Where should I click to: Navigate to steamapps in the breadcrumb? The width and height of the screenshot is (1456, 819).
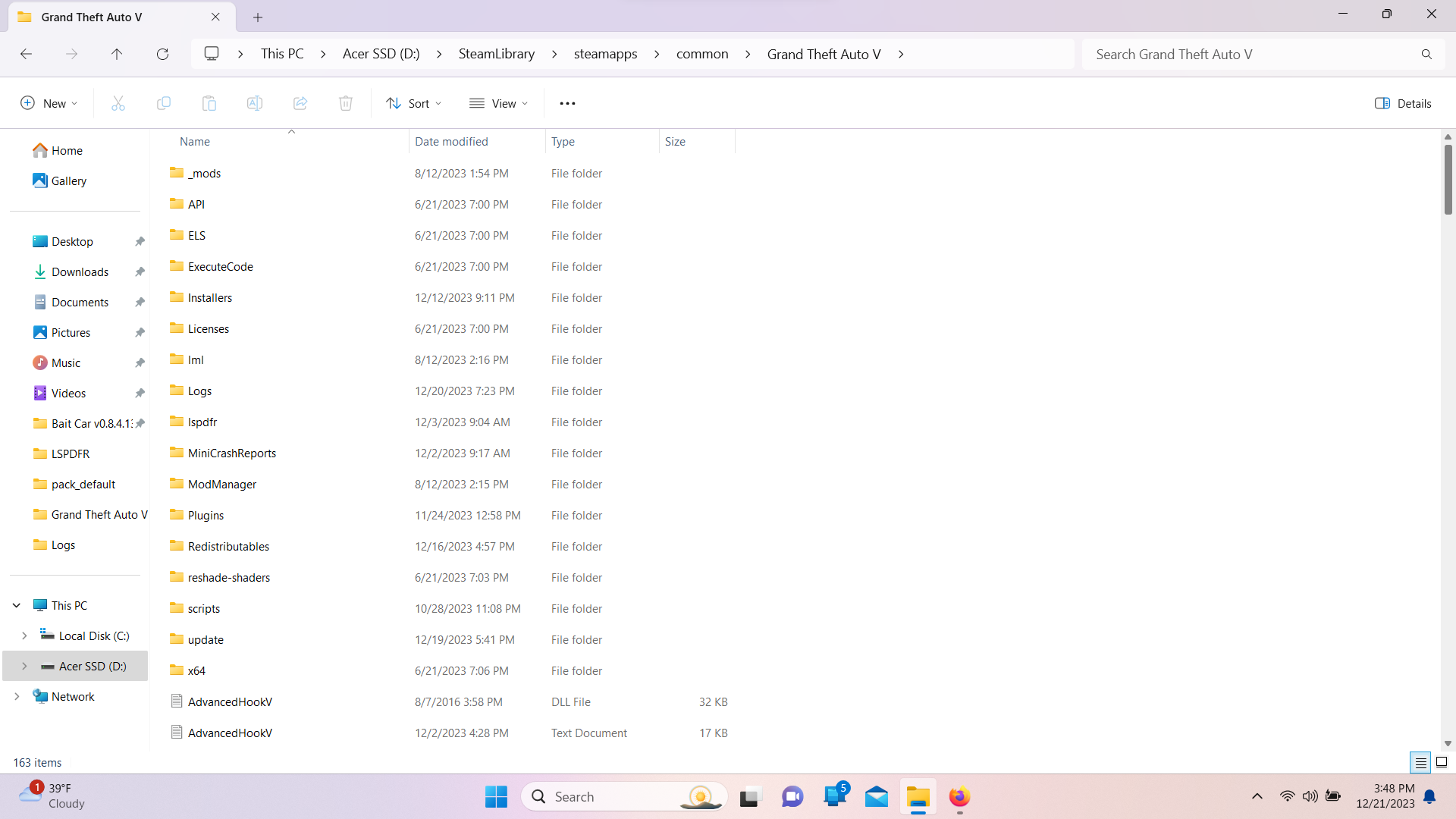coord(605,54)
